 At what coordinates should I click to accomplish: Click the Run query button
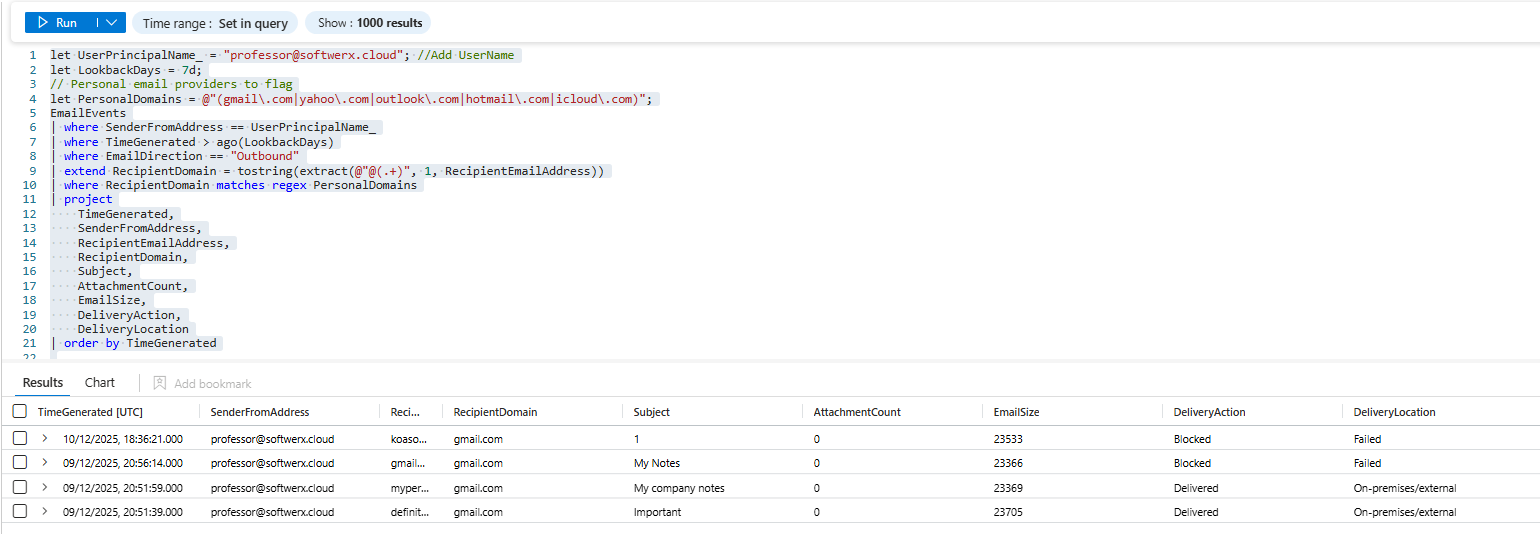tap(58, 23)
